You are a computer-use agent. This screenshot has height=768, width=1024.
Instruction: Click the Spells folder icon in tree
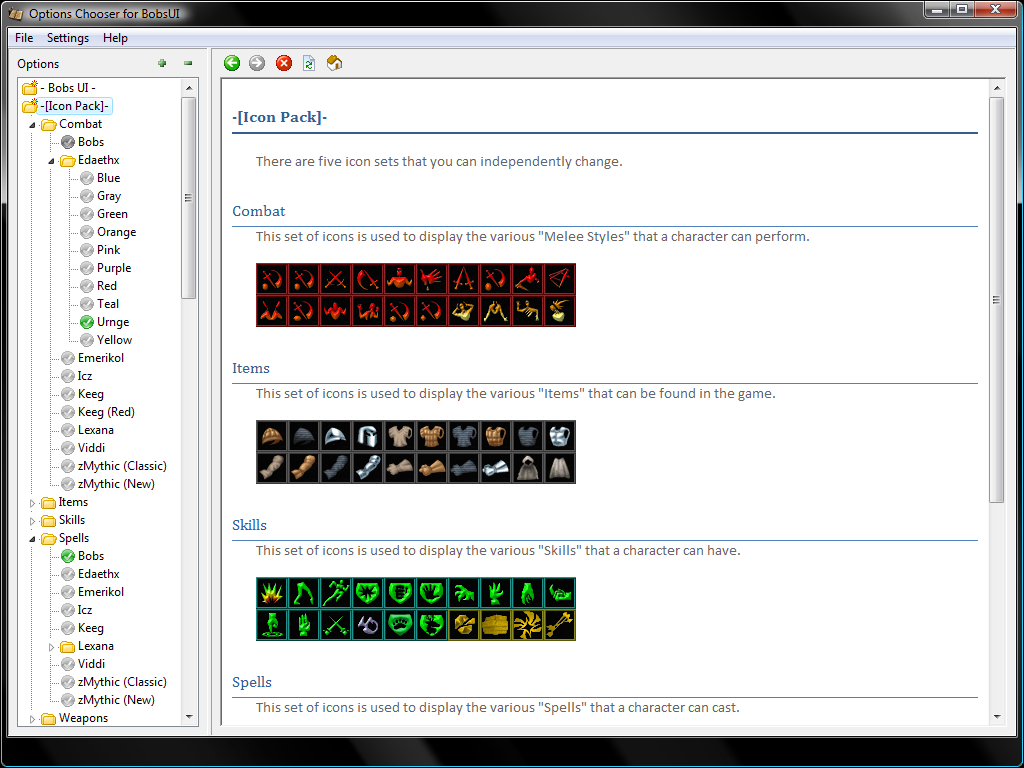coord(49,538)
